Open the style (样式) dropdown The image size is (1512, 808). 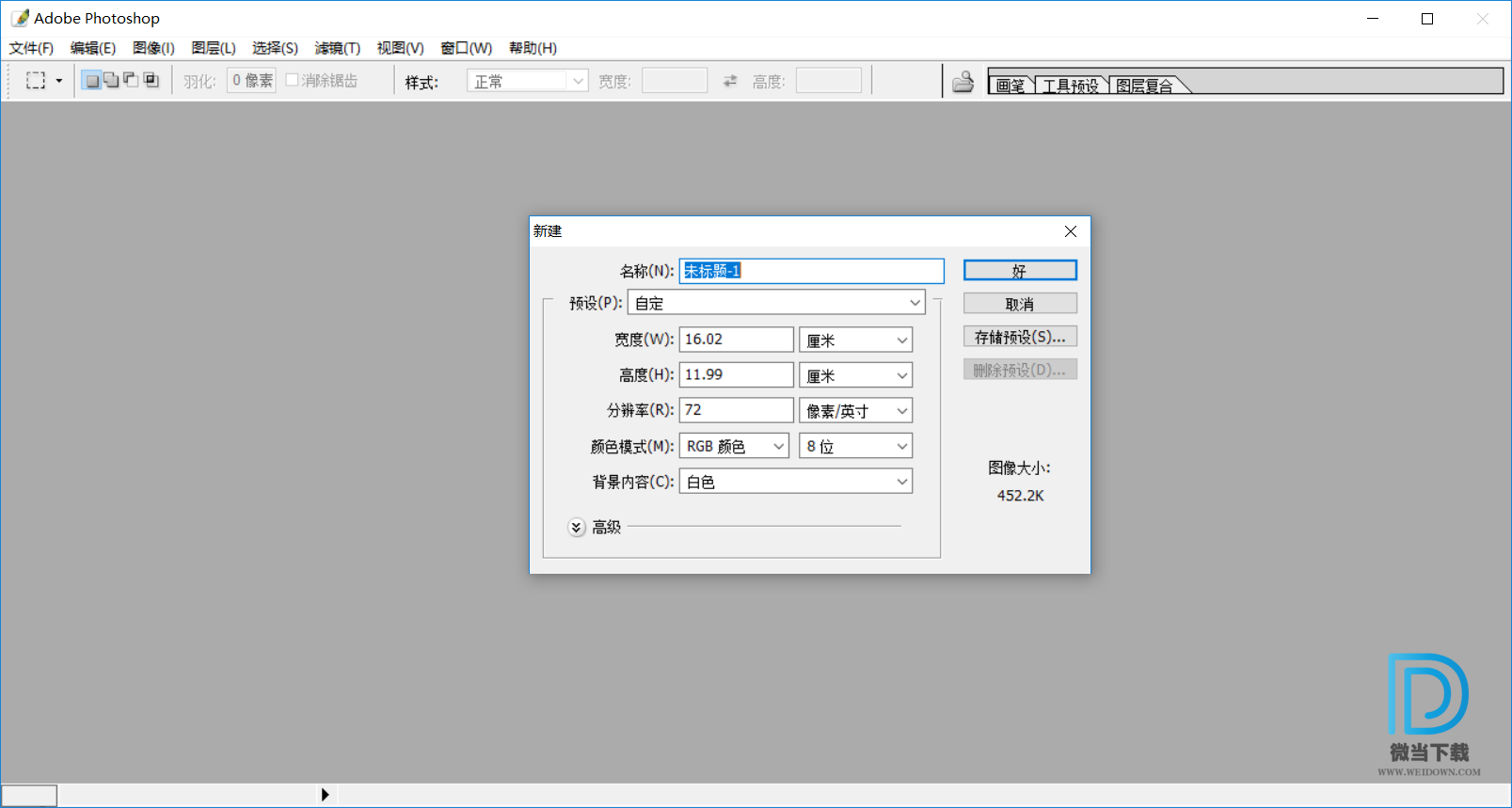527,81
